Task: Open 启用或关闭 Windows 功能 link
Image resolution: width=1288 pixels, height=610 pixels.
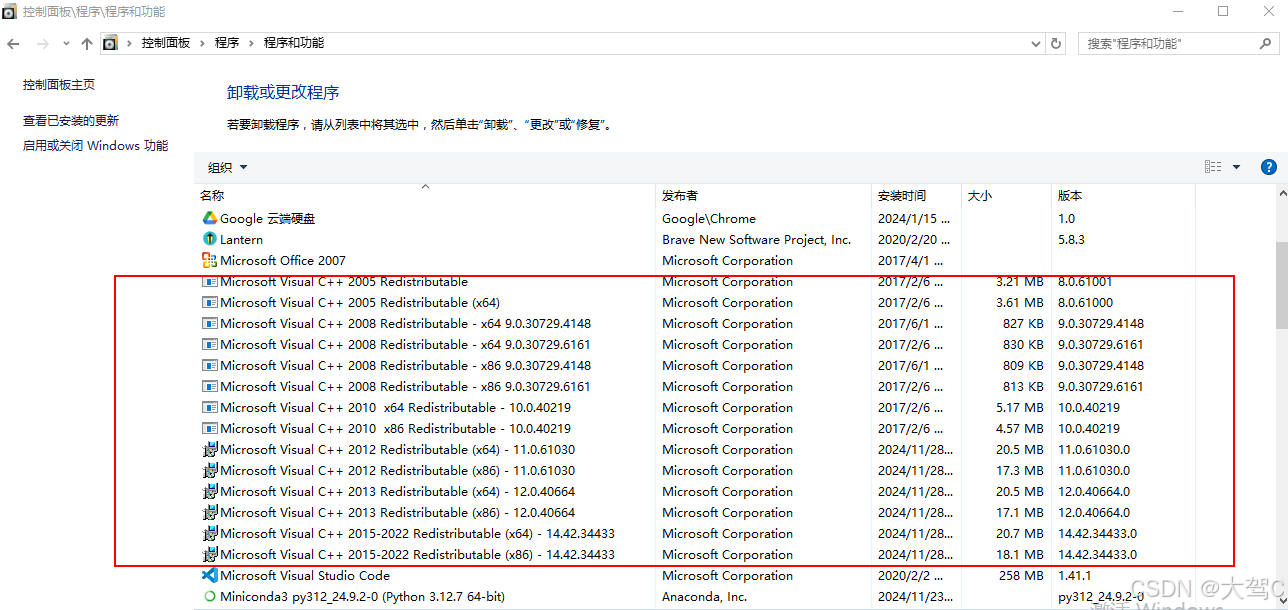Action: pyautogui.click(x=95, y=145)
